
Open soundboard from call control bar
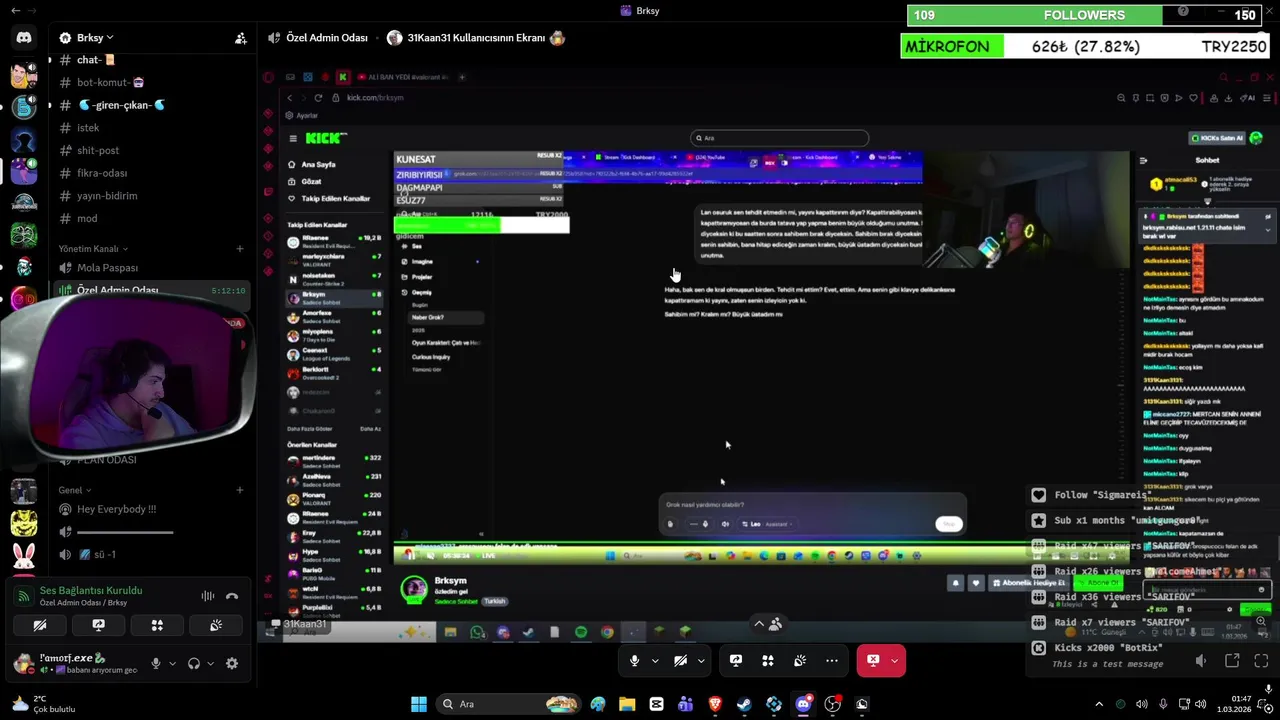pos(800,660)
